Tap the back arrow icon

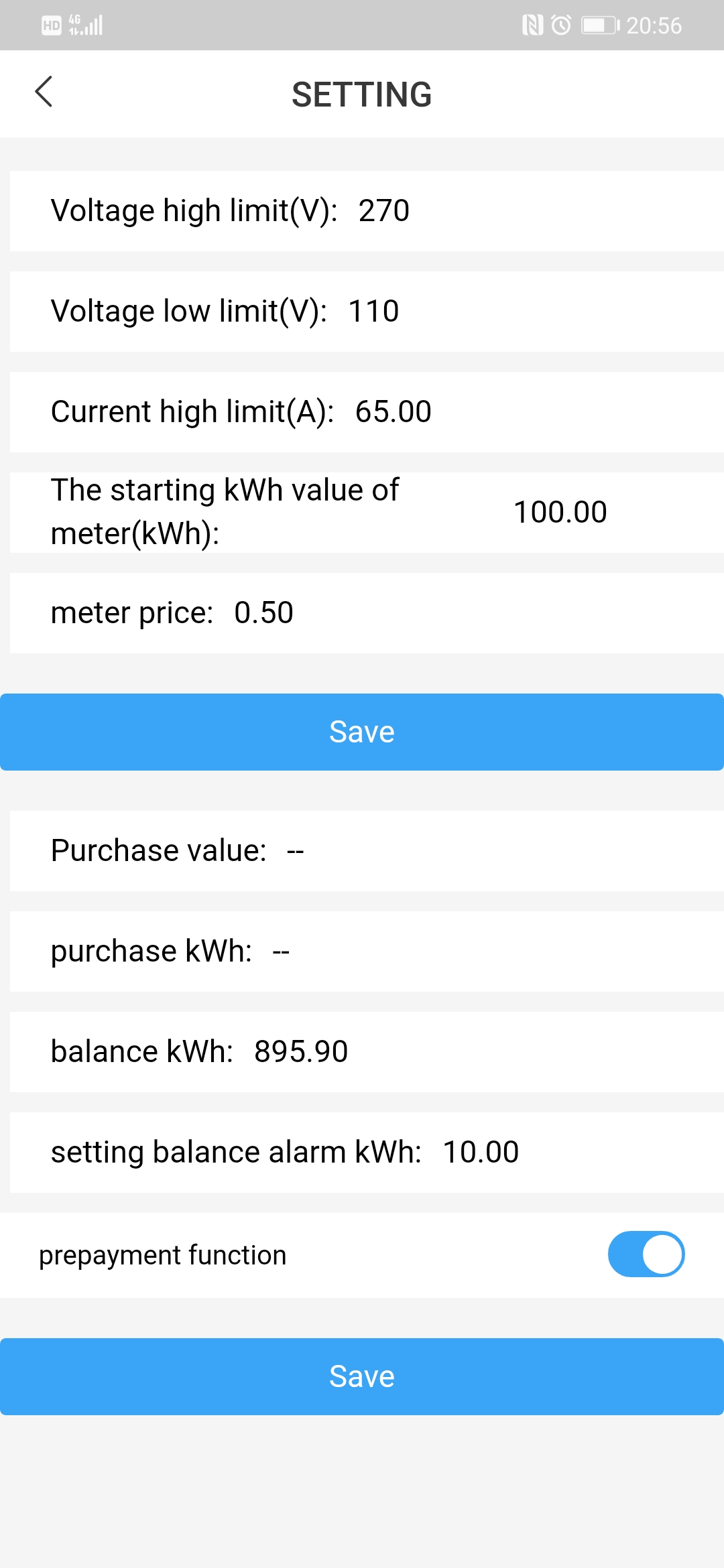(x=44, y=92)
